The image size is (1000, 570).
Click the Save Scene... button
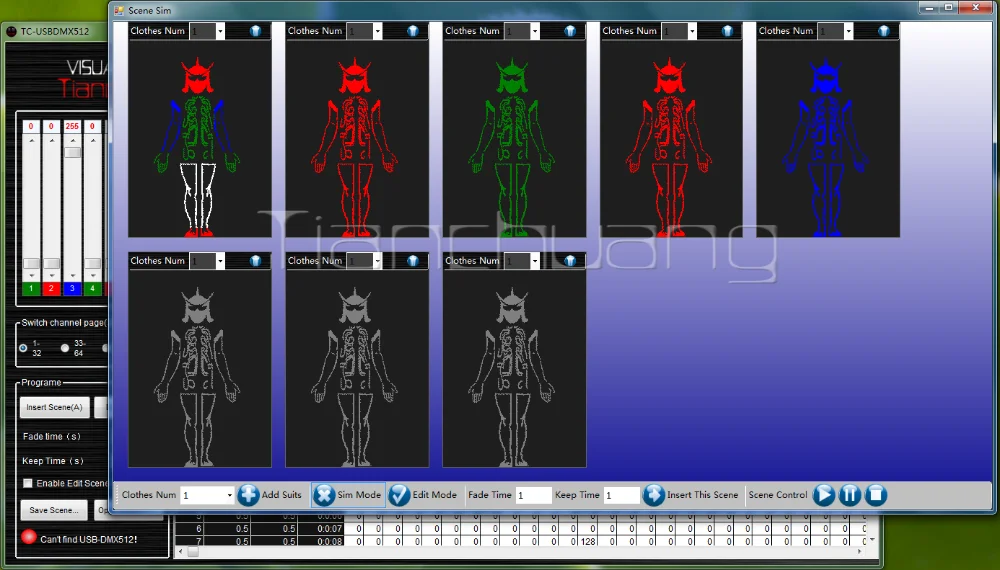[x=54, y=510]
